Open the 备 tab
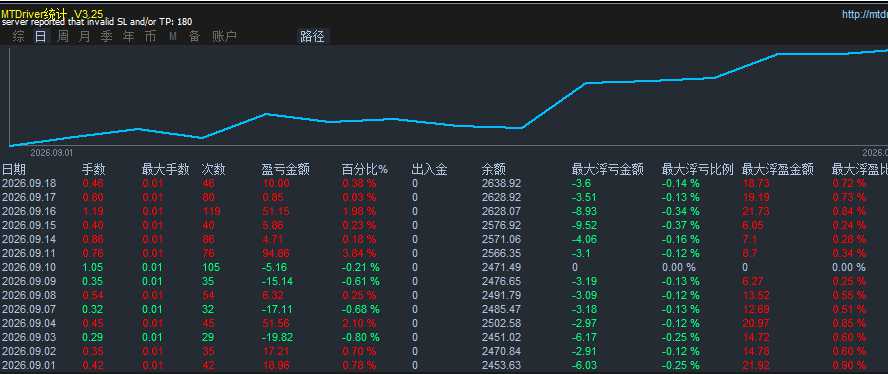Screen dimensions: 888x374 coord(194,37)
